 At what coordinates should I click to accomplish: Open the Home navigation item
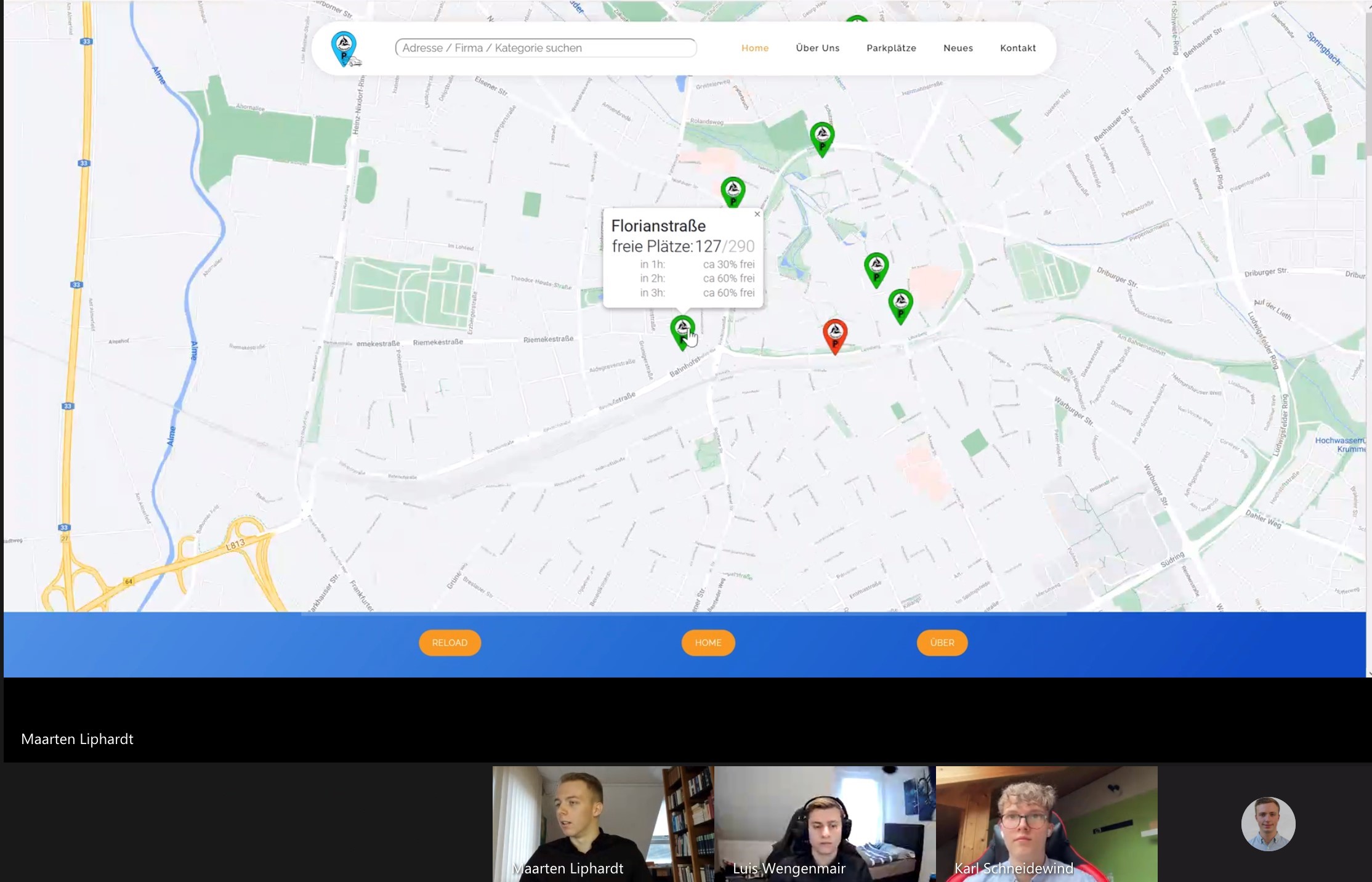click(x=755, y=48)
